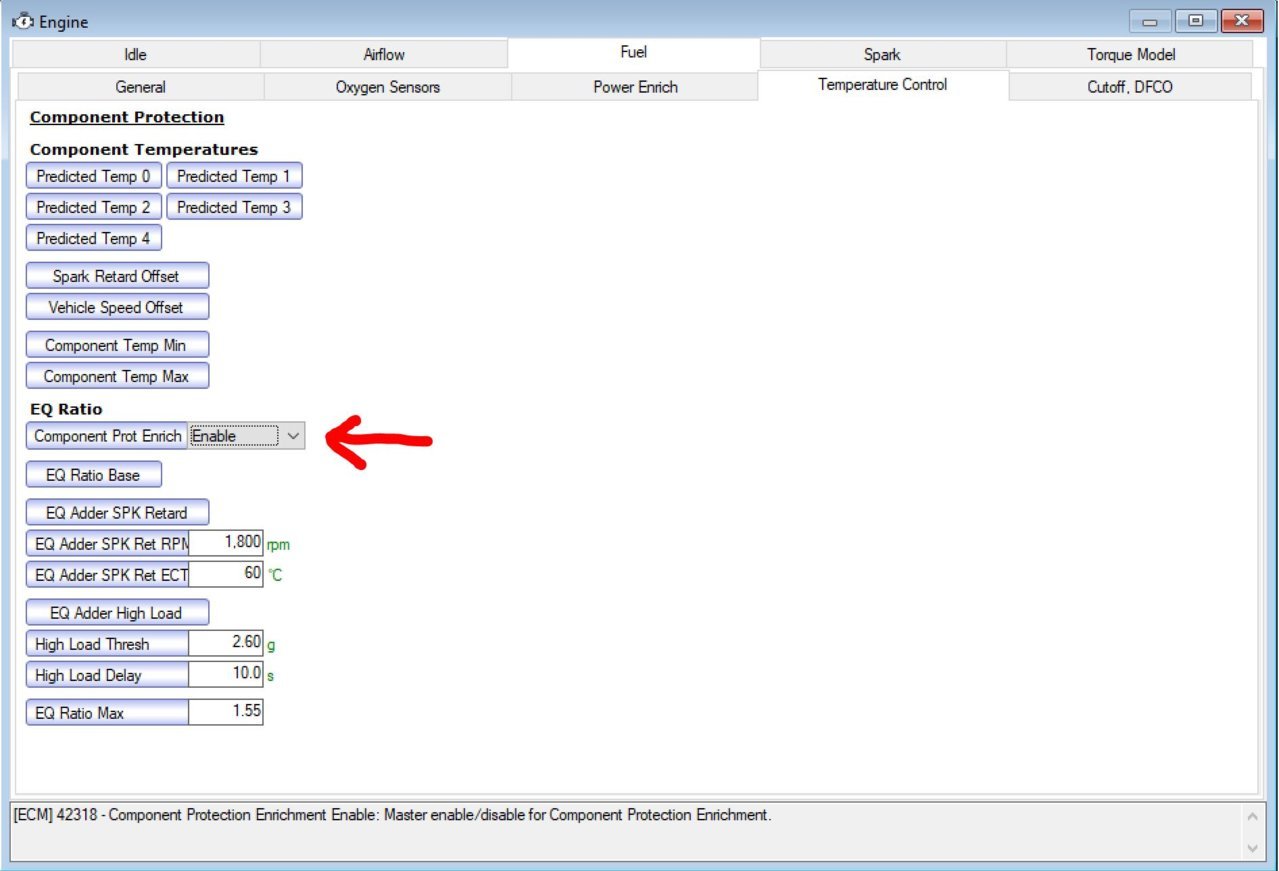This screenshot has width=1279, height=871.
Task: Edit the EQ Adder SPK Ret RPM value
Action: click(x=226, y=544)
